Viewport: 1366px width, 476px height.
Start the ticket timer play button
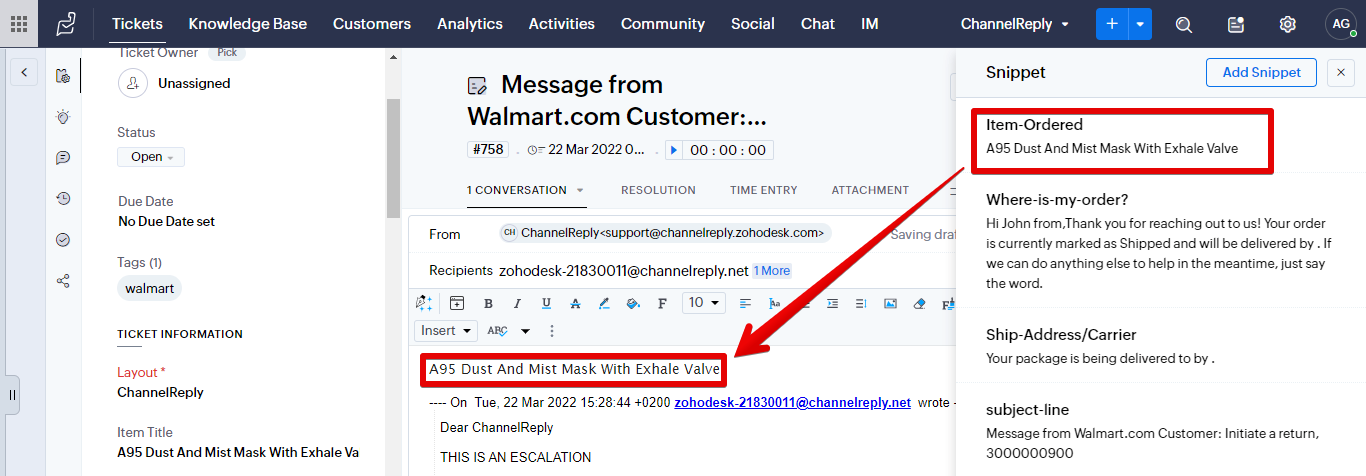pyautogui.click(x=674, y=150)
